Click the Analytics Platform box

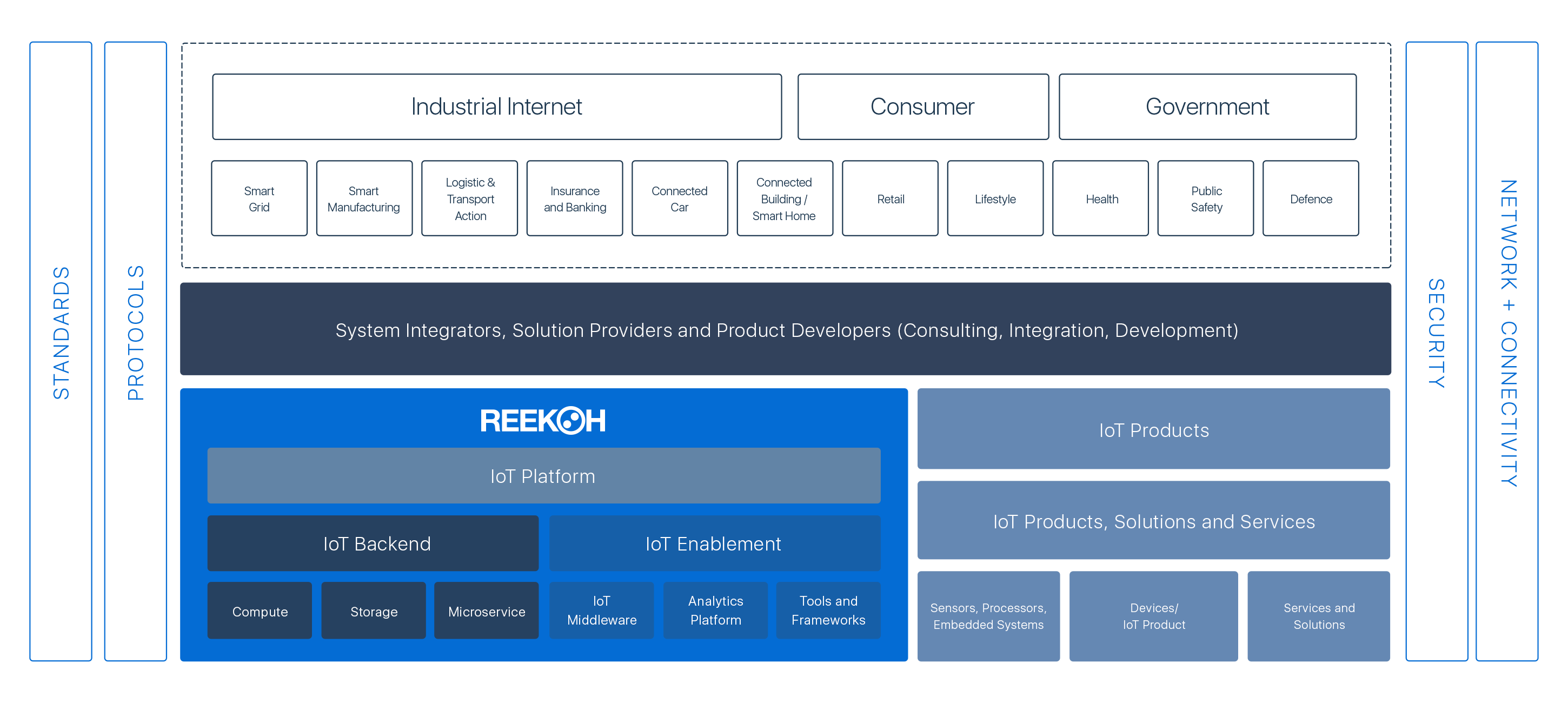coord(715,611)
